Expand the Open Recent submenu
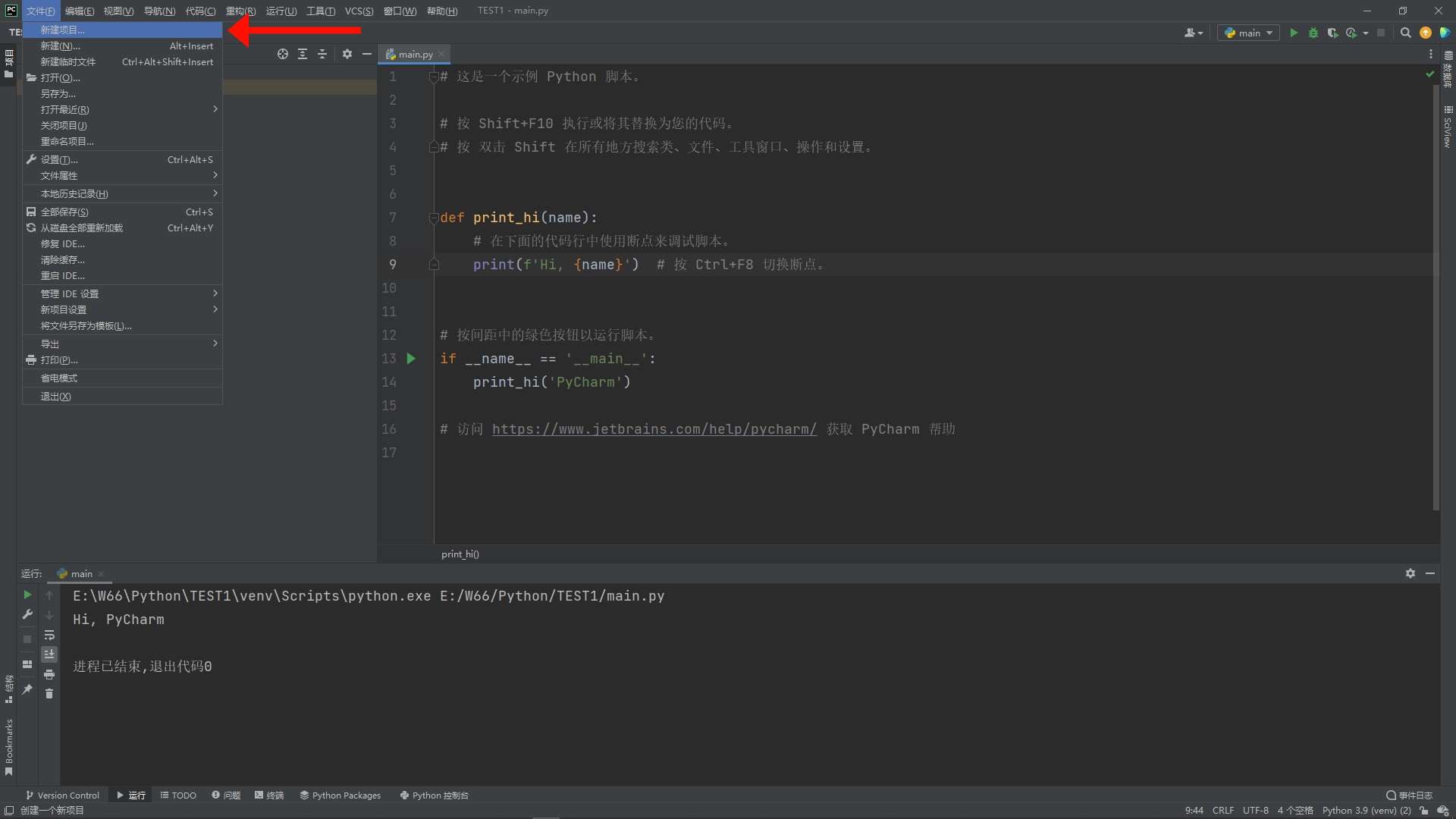The width and height of the screenshot is (1456, 819). coord(122,109)
